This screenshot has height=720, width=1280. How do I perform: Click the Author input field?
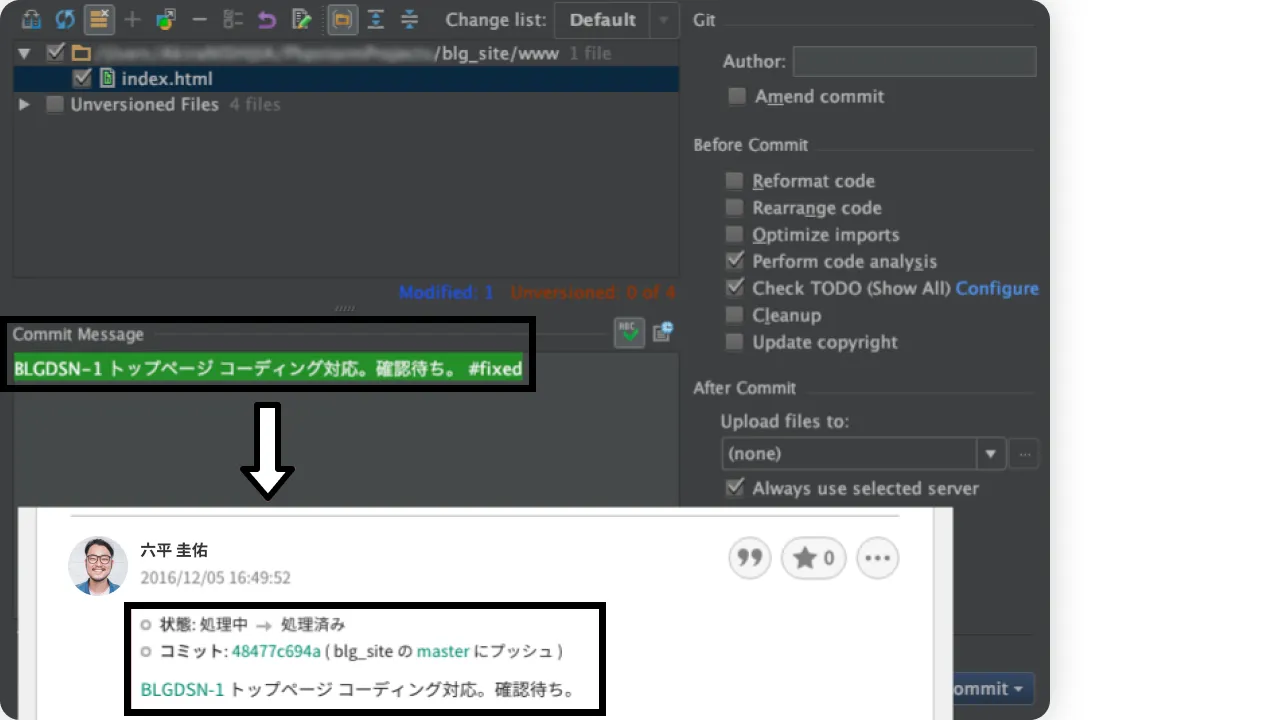pyautogui.click(x=914, y=61)
